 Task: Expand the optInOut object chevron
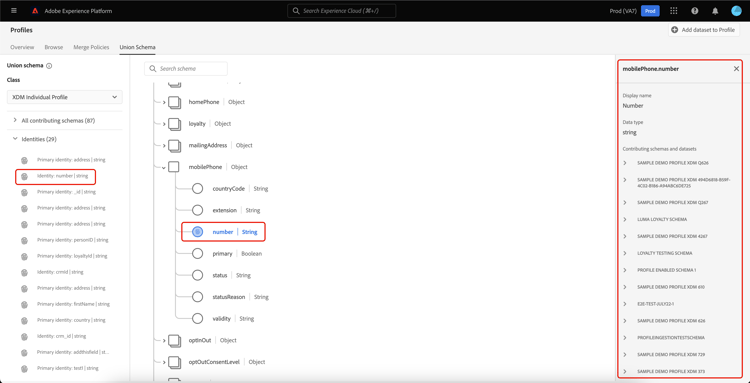(x=164, y=340)
